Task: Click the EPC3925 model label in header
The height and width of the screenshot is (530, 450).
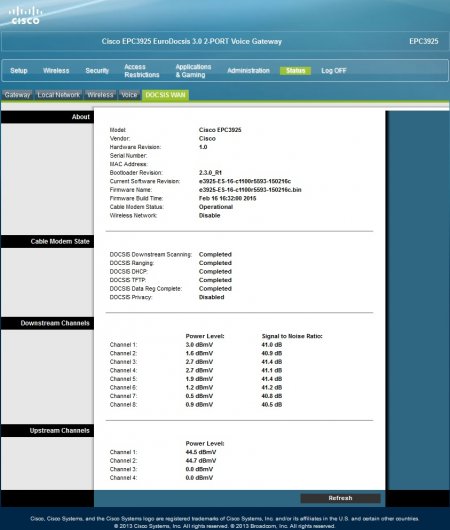Action: 424,42
